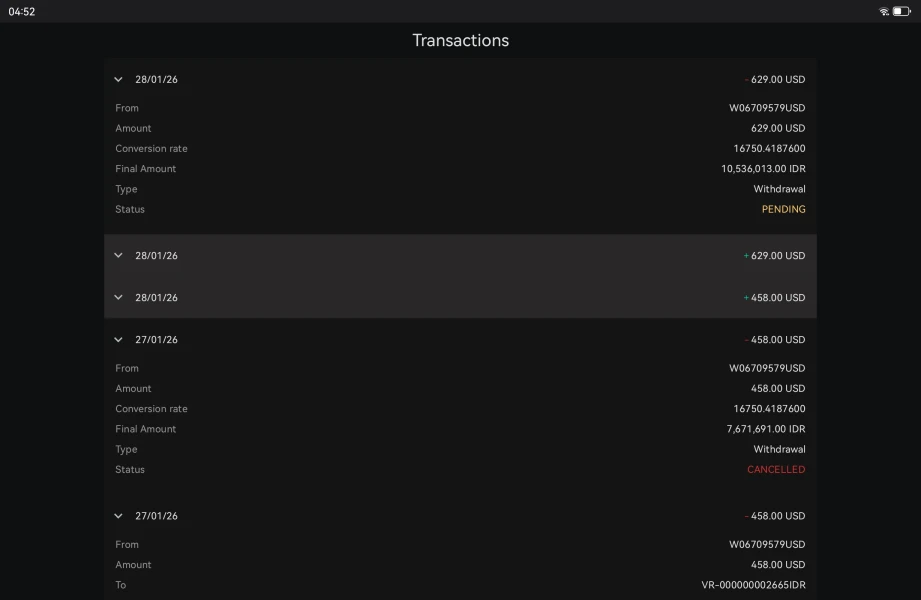Viewport: 921px width, 600px height.
Task: Collapse the cancelled 458.00 USD withdrawal chevron
Action: pos(118,340)
